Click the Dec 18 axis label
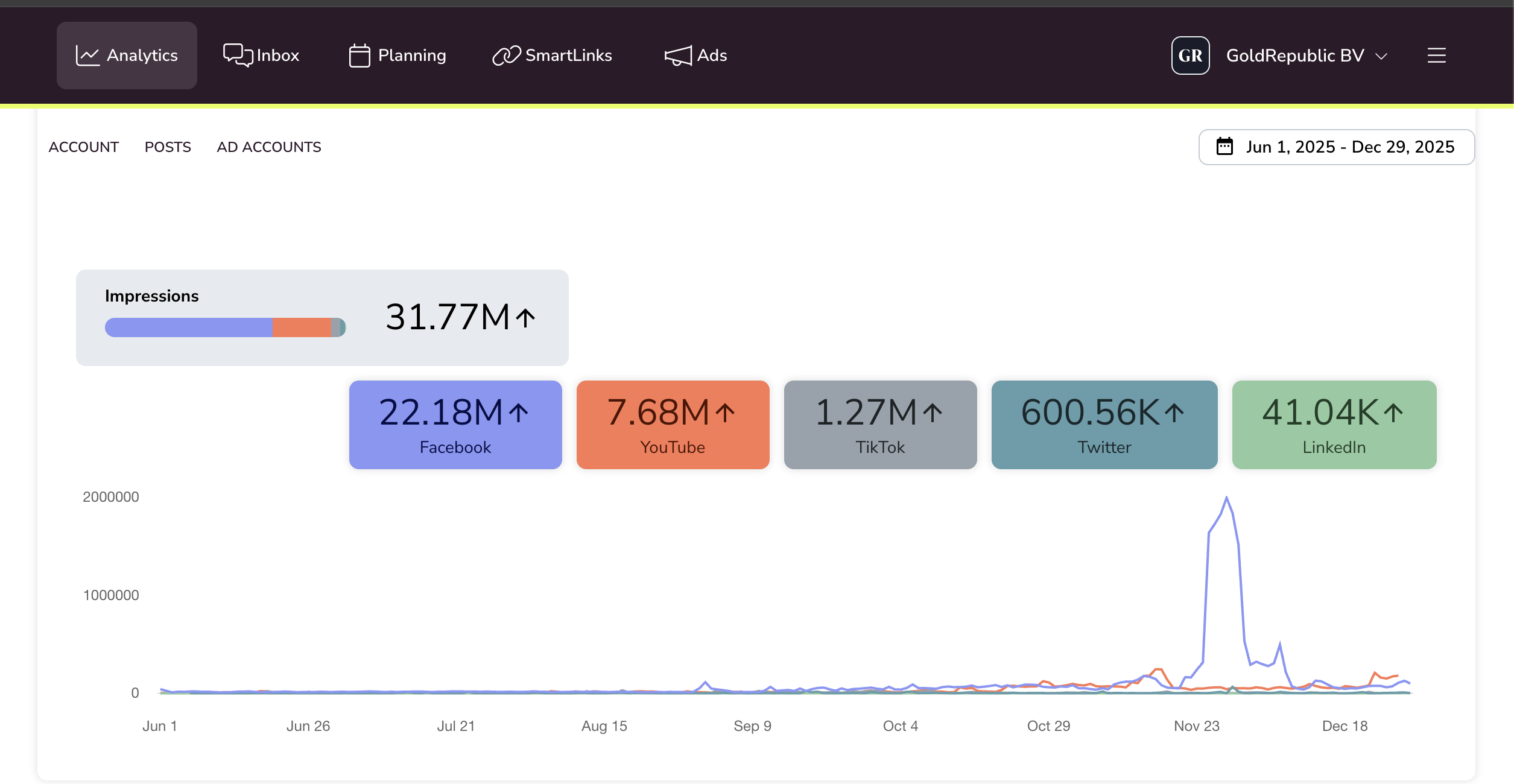 [1345, 726]
